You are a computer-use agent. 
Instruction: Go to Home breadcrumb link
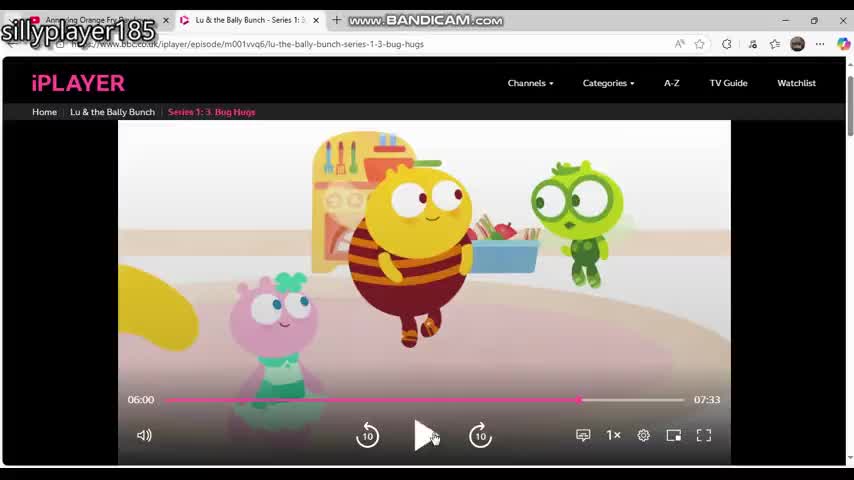(44, 112)
